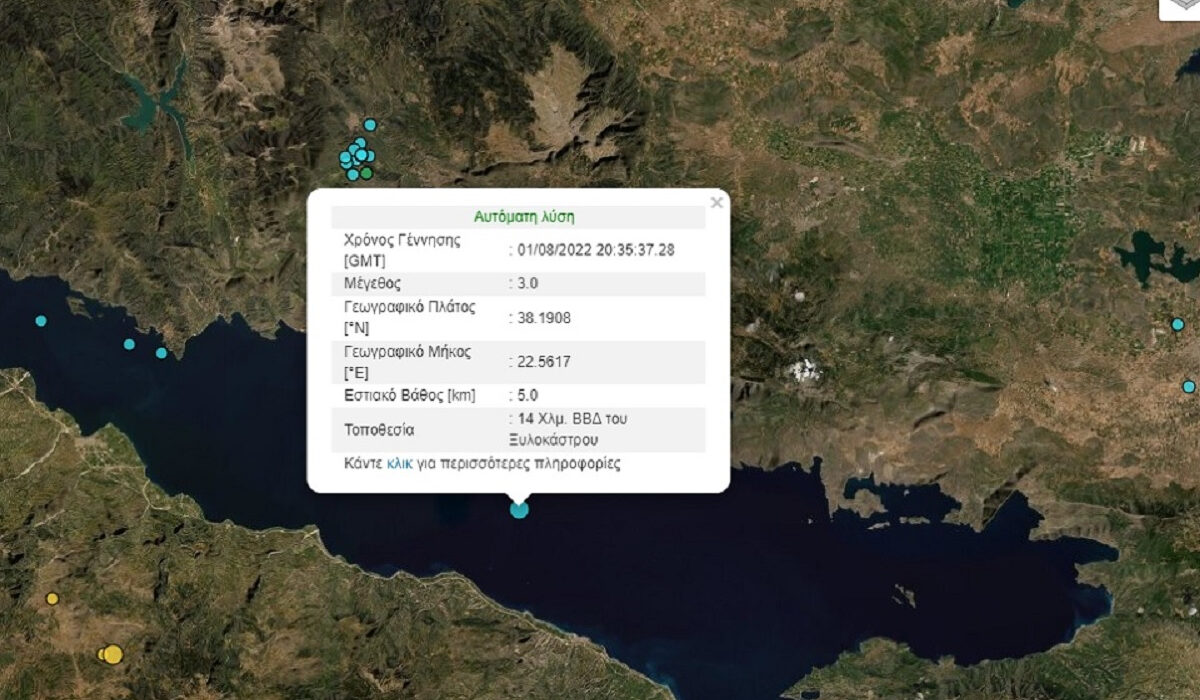The height and width of the screenshot is (700, 1200).
Task: Click the magnitude value '3.0'
Action: coord(527,284)
